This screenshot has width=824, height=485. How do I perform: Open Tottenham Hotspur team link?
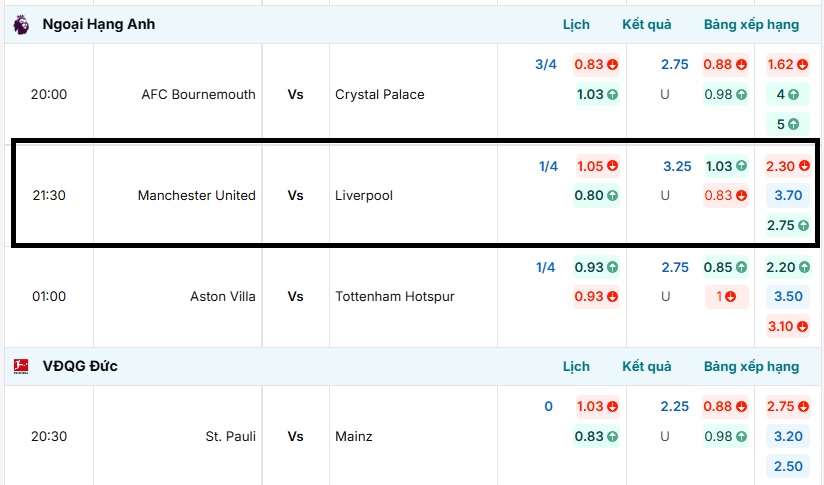click(393, 296)
